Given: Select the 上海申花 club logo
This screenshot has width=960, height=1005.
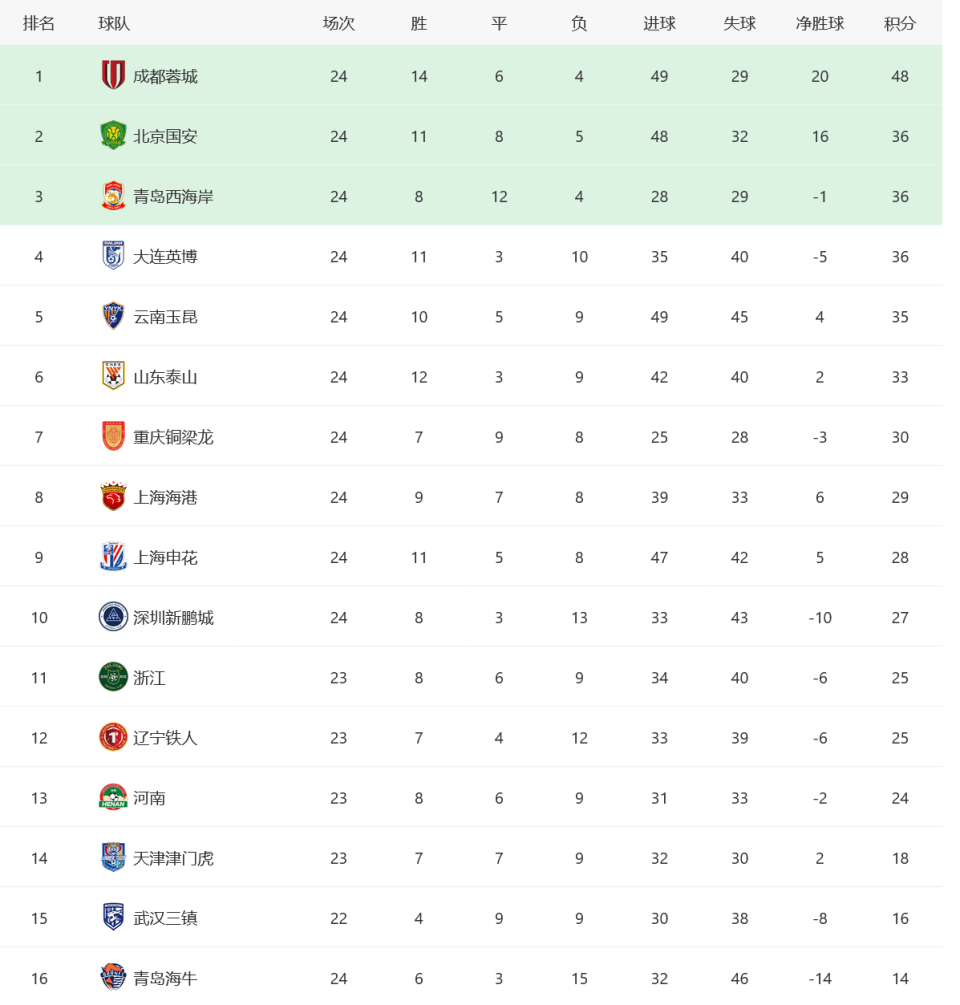Looking at the screenshot, I should tap(113, 556).
